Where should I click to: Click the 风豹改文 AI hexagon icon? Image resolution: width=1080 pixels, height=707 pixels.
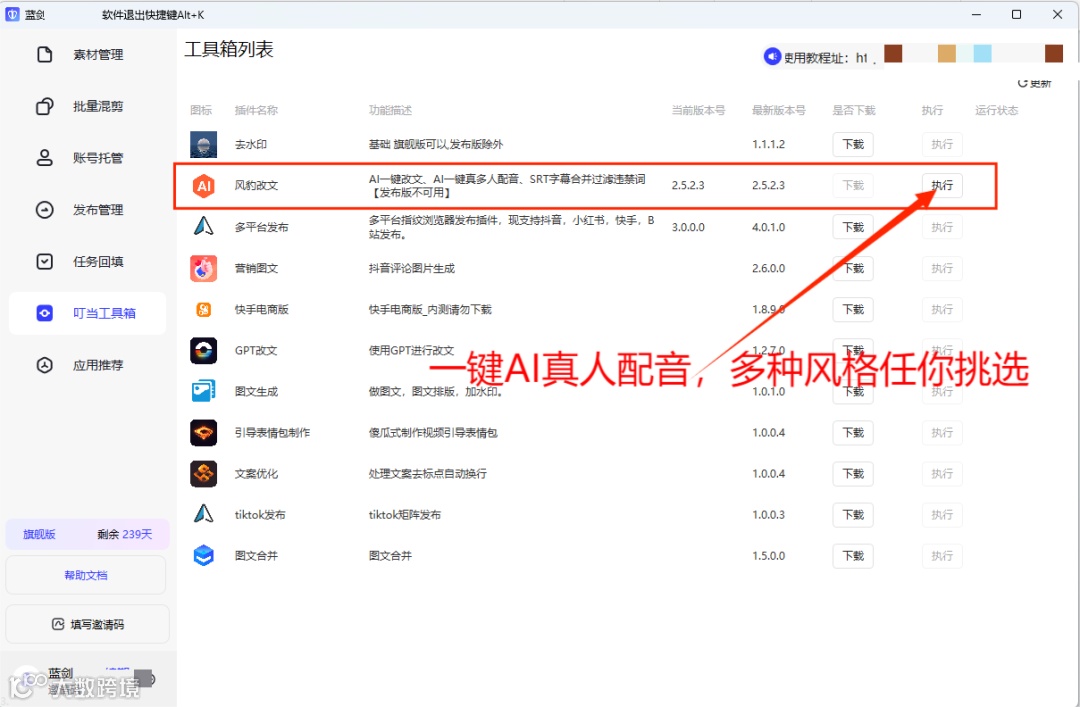[x=203, y=185]
